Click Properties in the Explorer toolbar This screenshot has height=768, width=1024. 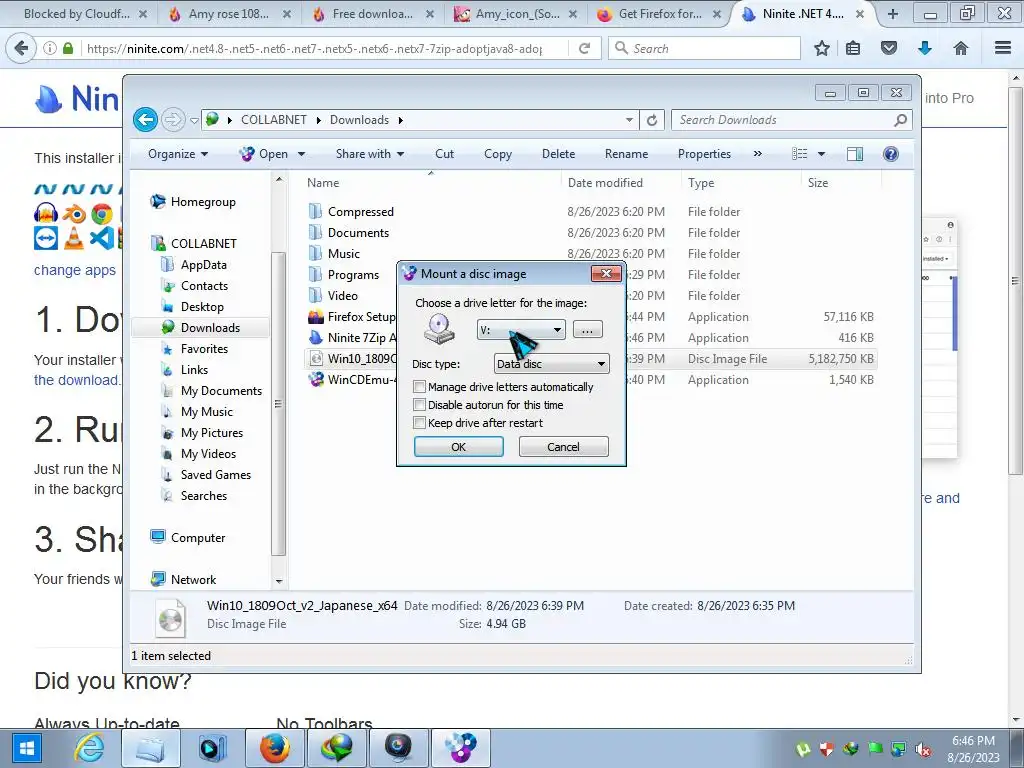coord(704,154)
